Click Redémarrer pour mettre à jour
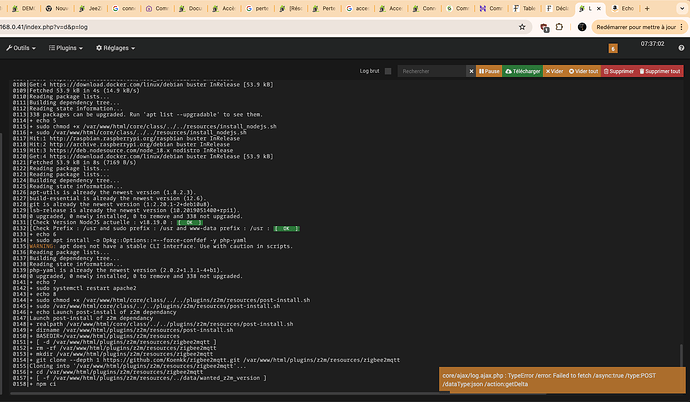Screen dimensions: 690x402 [638, 27]
